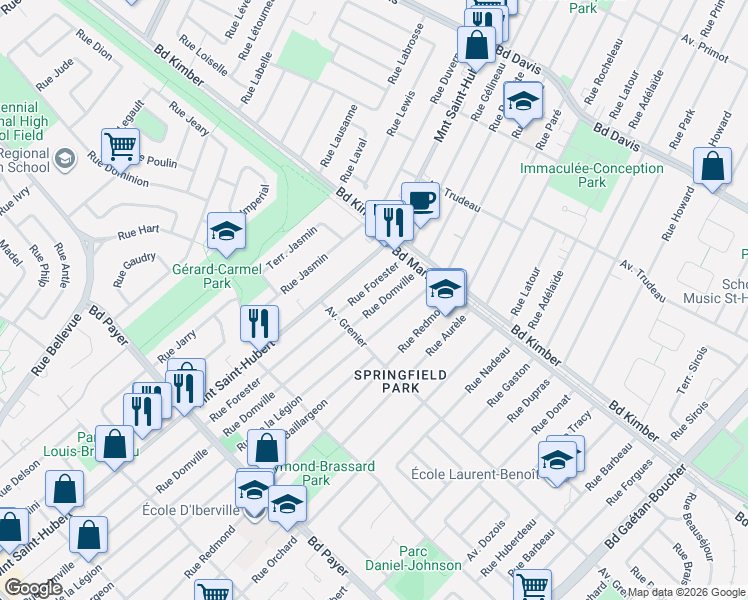Click the Google logo
The image size is (748, 600).
34,589
